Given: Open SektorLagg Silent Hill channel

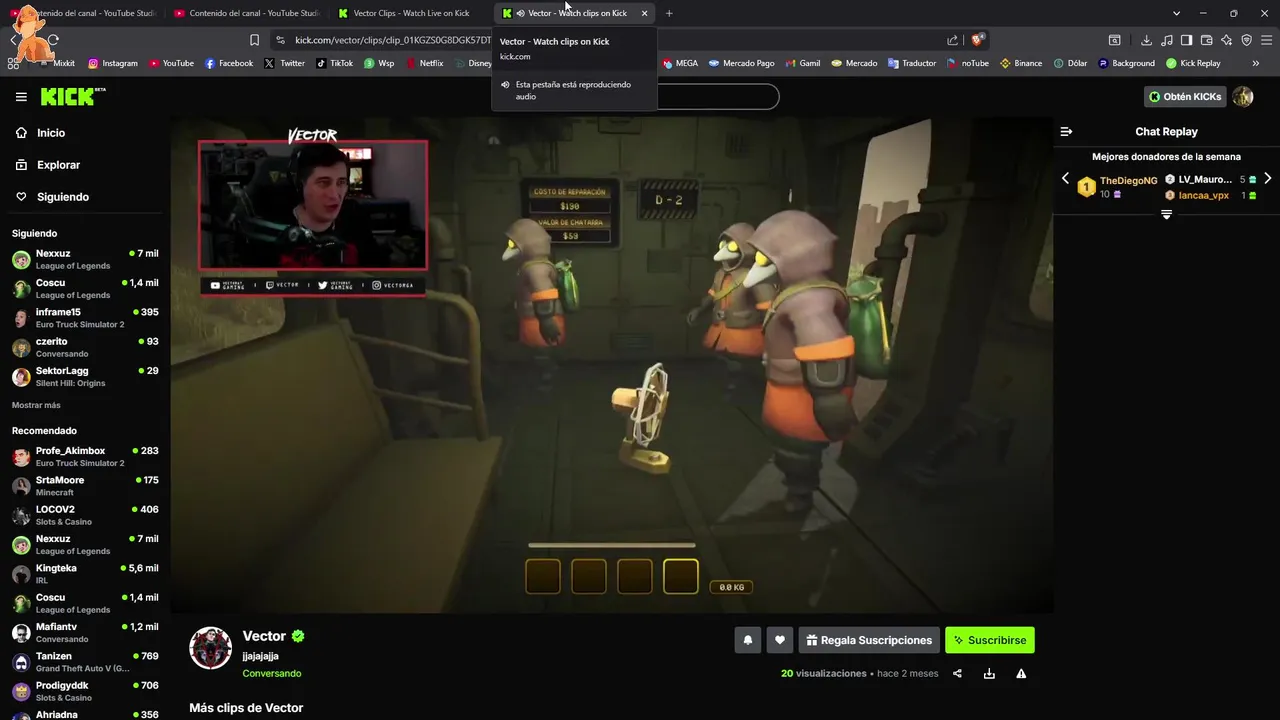Looking at the screenshot, I should pyautogui.click(x=85, y=377).
